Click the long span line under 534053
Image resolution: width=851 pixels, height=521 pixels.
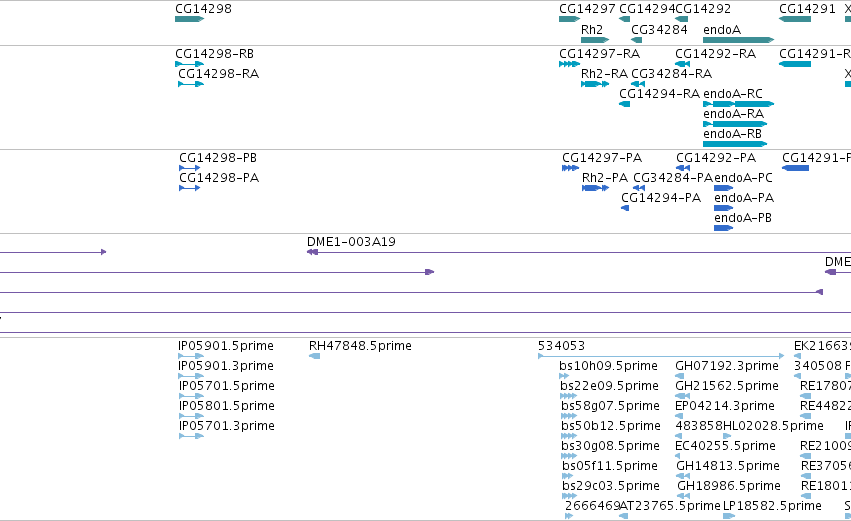point(661,356)
